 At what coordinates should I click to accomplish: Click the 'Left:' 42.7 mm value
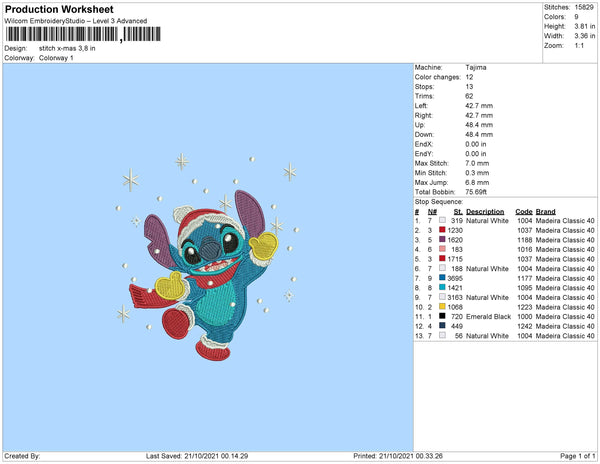[479, 106]
